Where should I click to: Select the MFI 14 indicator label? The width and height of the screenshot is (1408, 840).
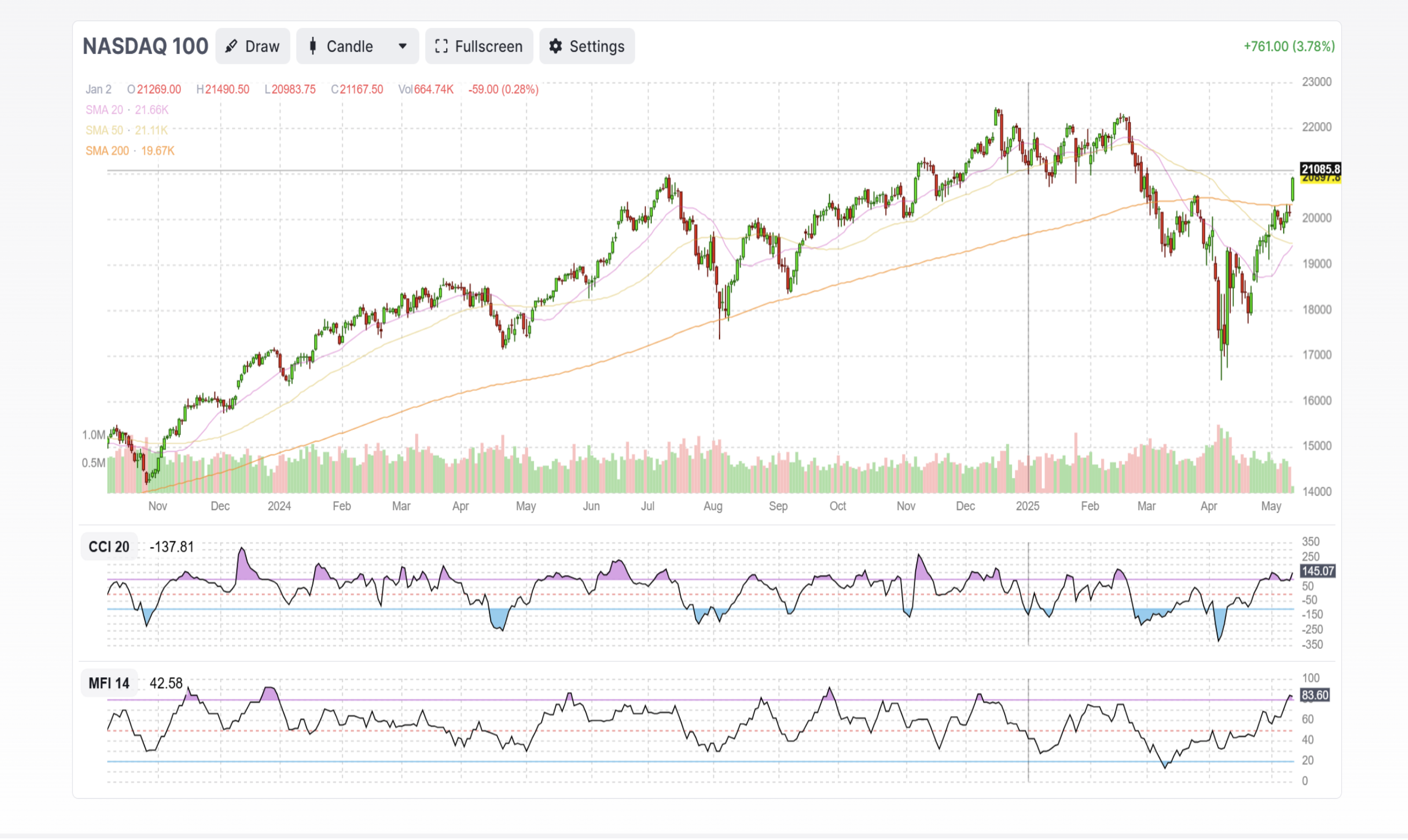point(109,683)
